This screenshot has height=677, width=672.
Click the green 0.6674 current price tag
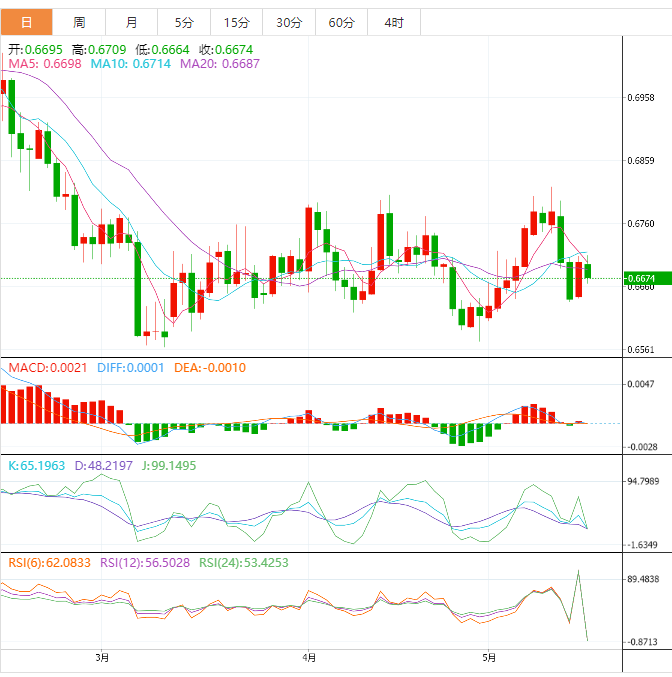(x=640, y=278)
